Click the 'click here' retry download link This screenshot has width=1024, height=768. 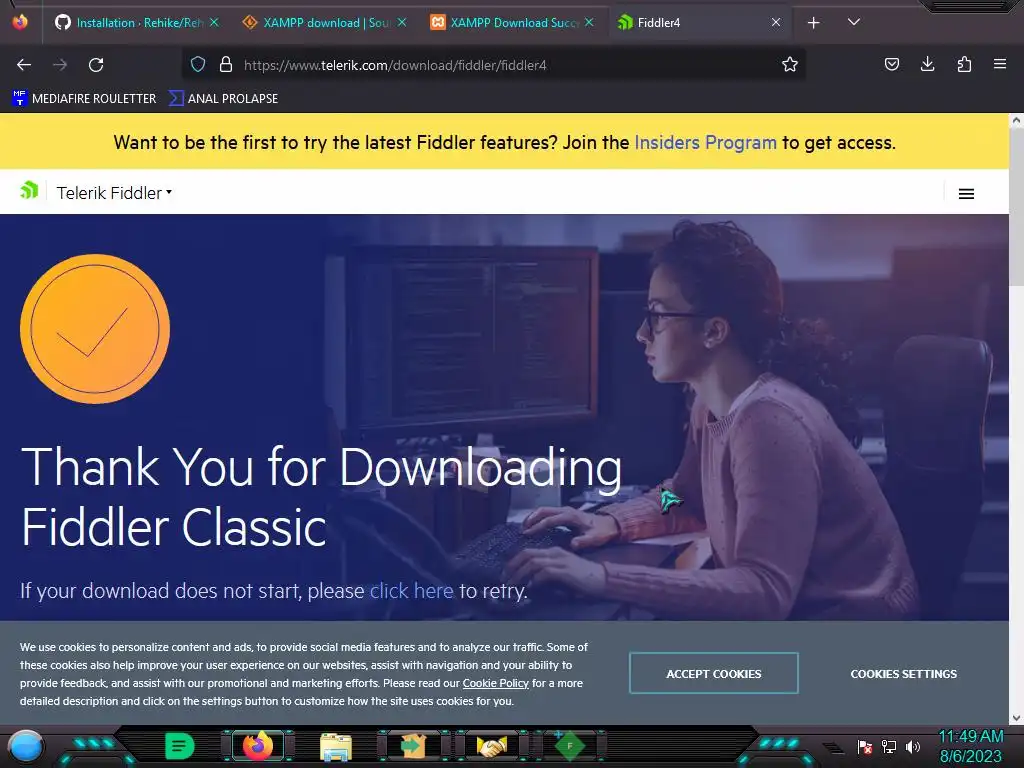point(411,591)
